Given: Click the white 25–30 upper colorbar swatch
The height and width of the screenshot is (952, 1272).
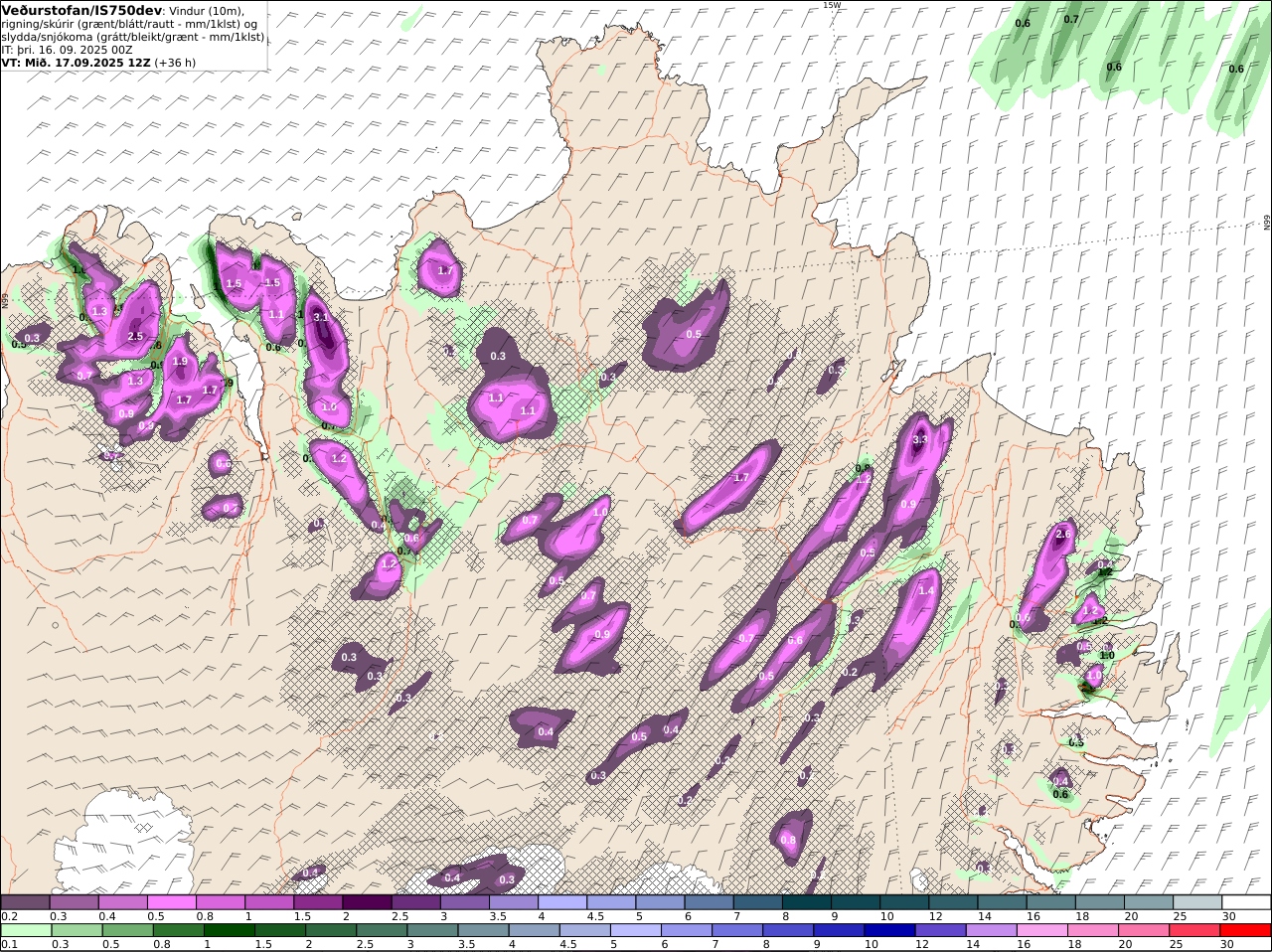Looking at the screenshot, I should [x=1196, y=901].
